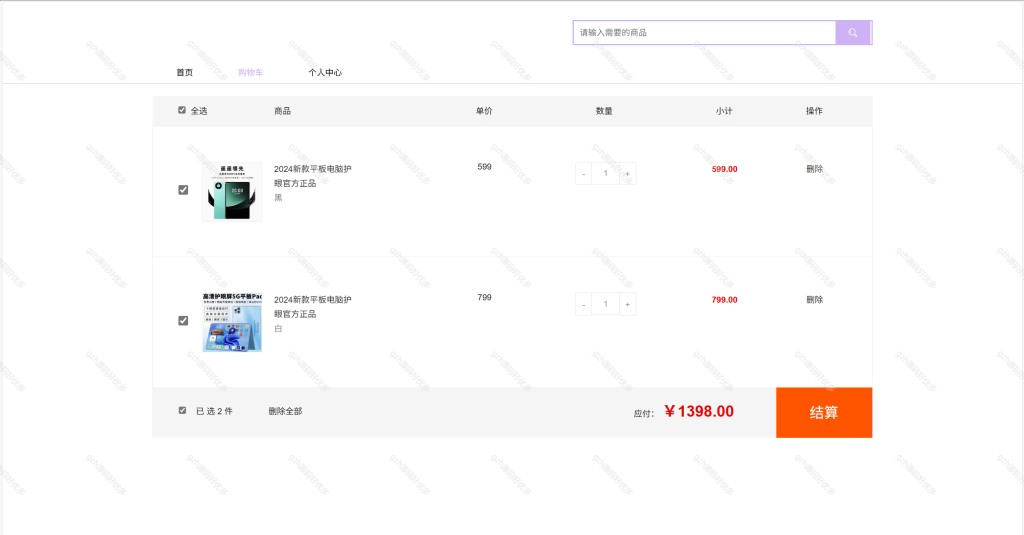Viewport: 1024px width, 535px height.
Task: Decrease quantity of the 599 tablet
Action: tap(583, 174)
